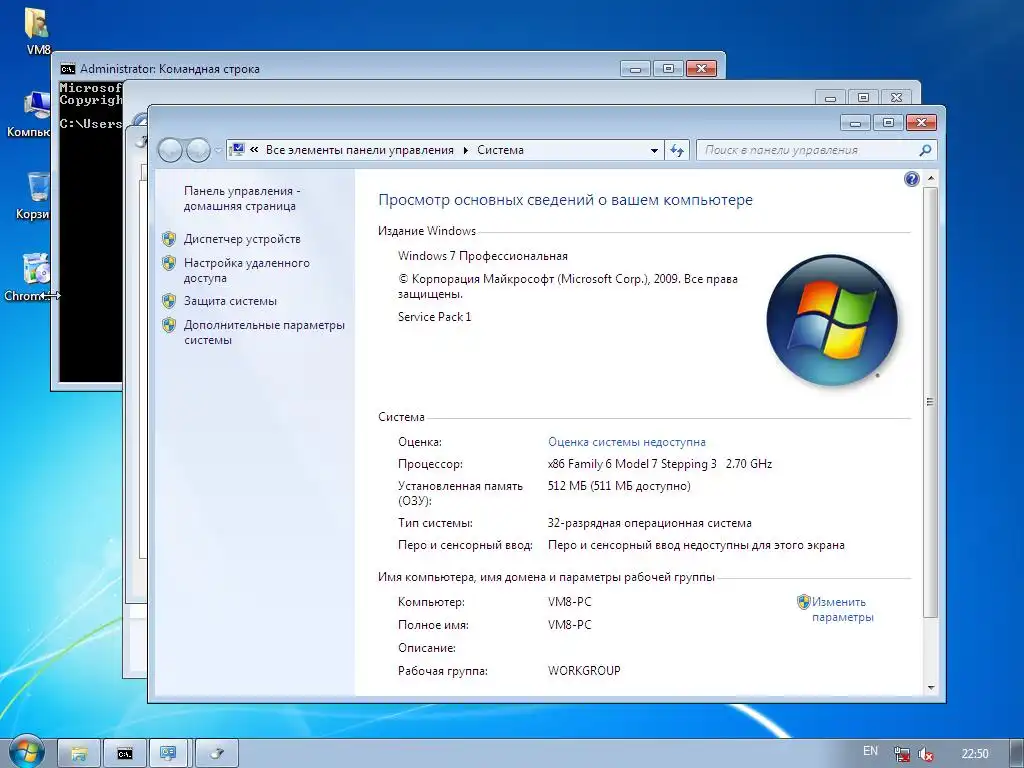This screenshot has width=1024, height=768.
Task: Select computer name 'VM8-PC' next to 'Компьютер:'
Action: tap(569, 602)
